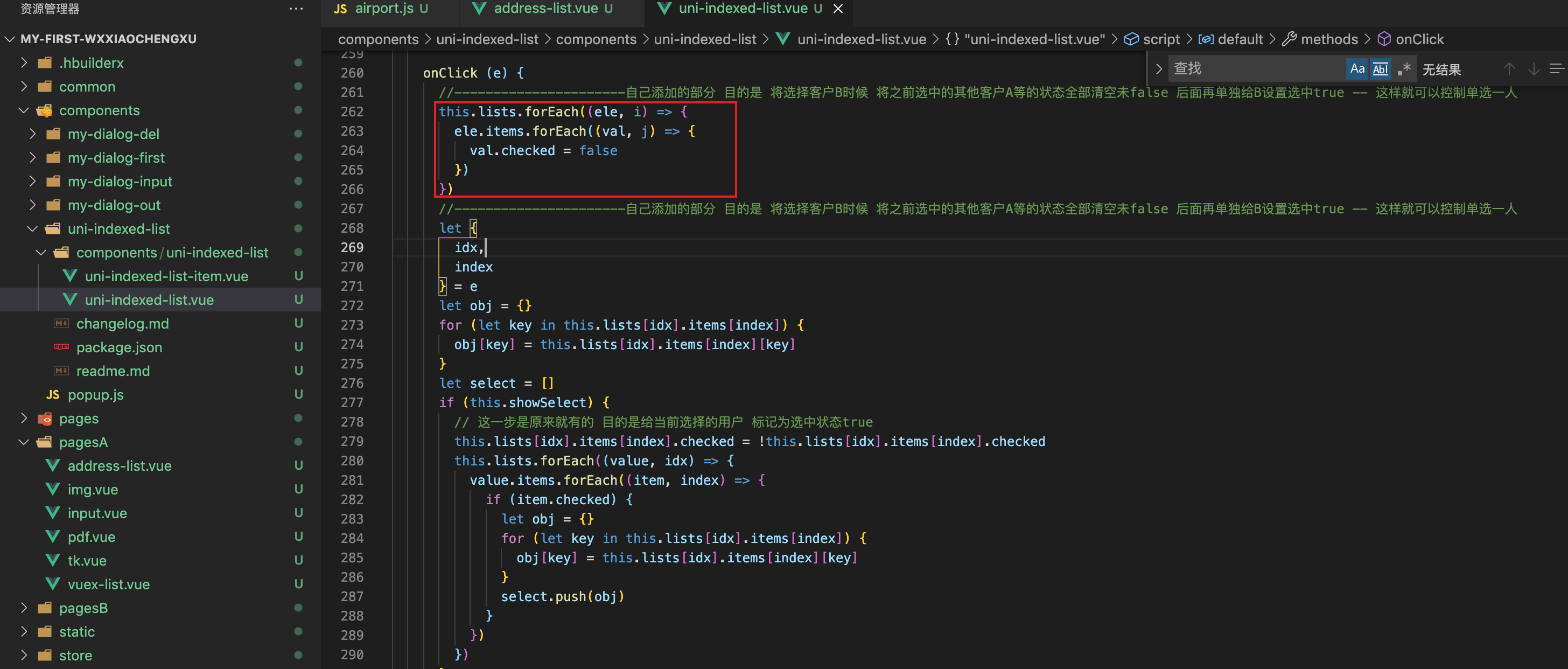Viewport: 1568px width, 669px height.
Task: Open package.json file
Action: pos(120,347)
